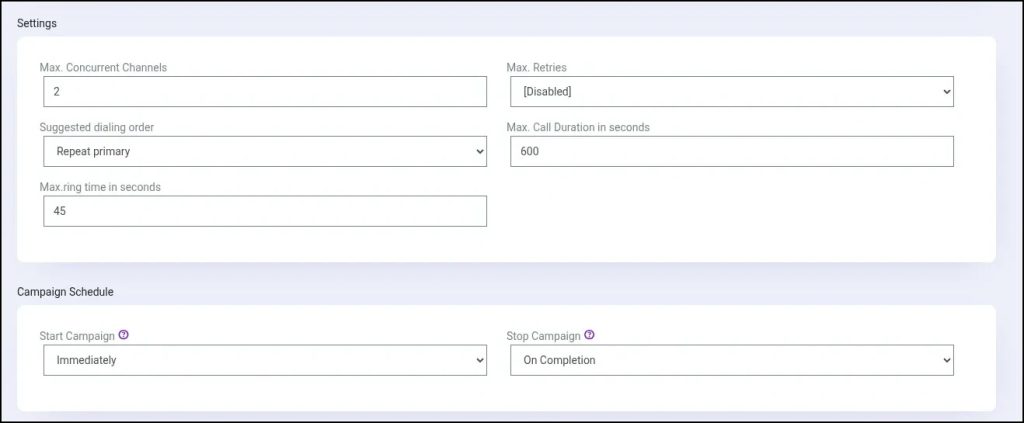Expand the dropdown showing On Completion
This screenshot has width=1024, height=423.
(731, 361)
